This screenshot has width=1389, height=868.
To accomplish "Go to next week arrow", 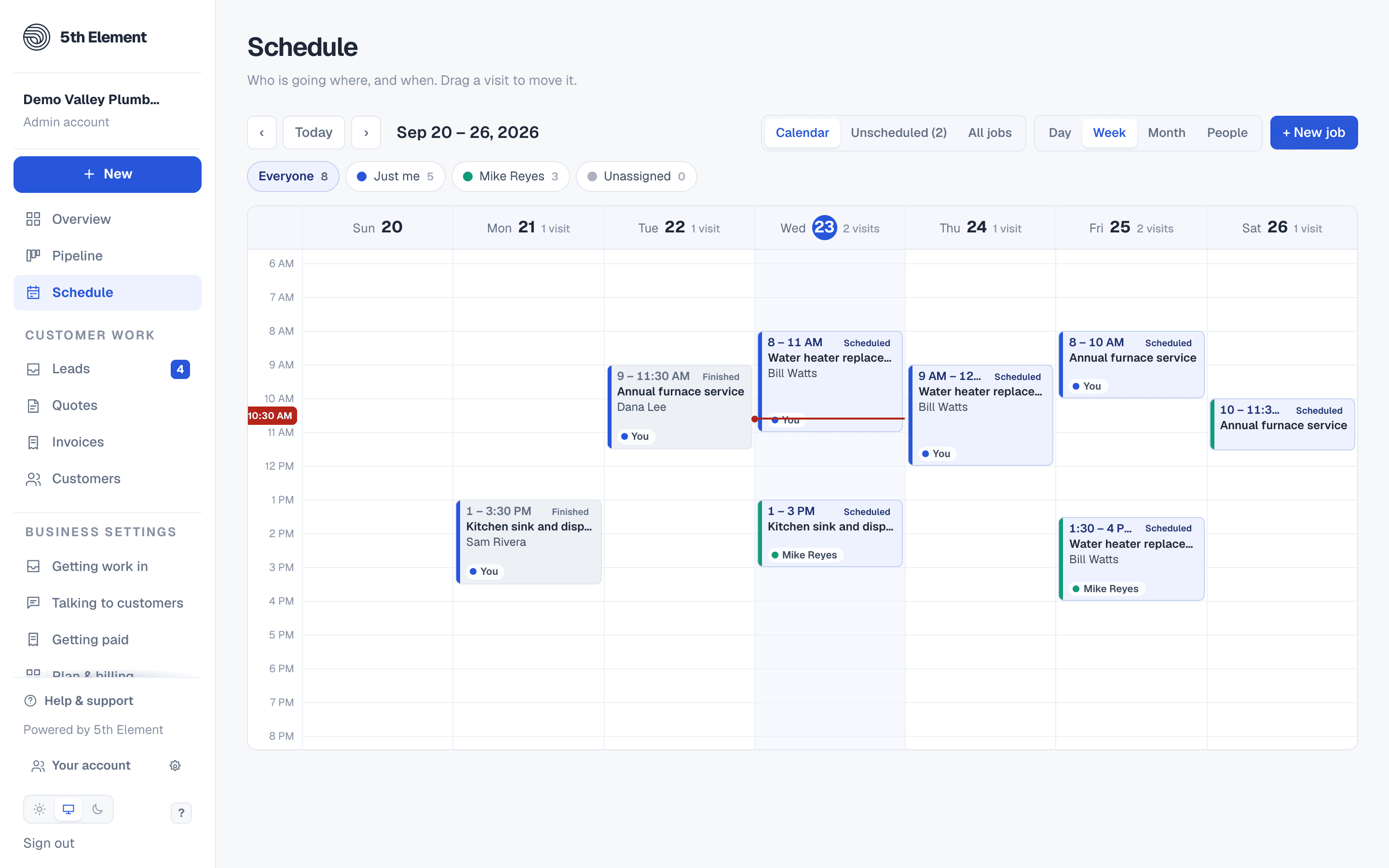I will (x=366, y=133).
